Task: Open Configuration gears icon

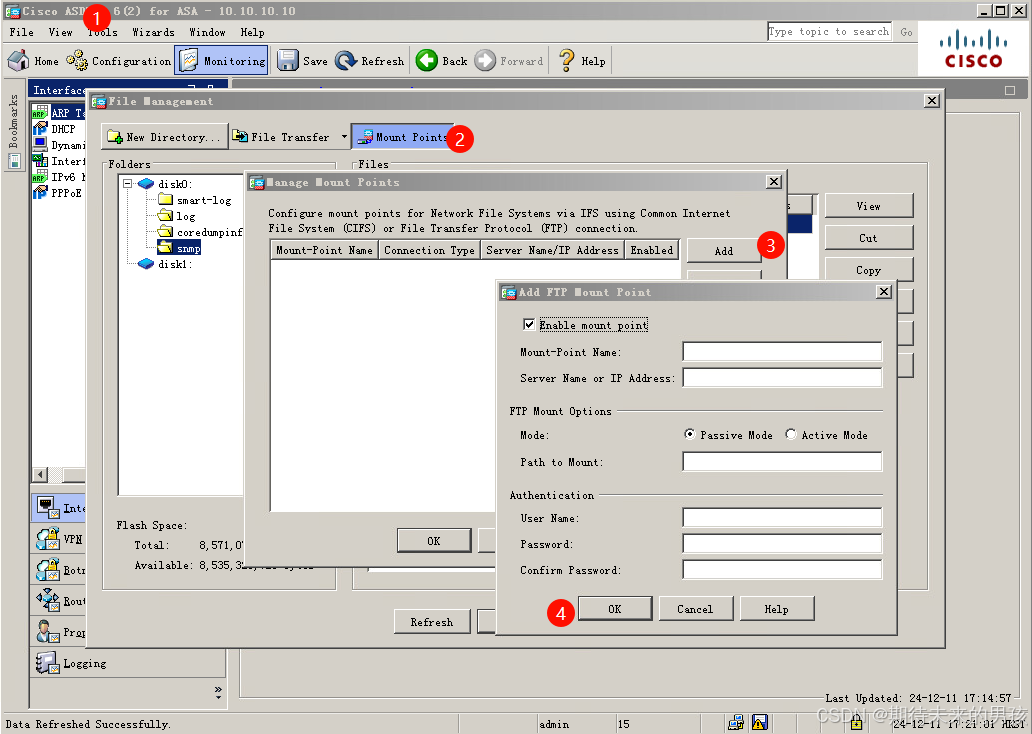Action: (x=77, y=61)
